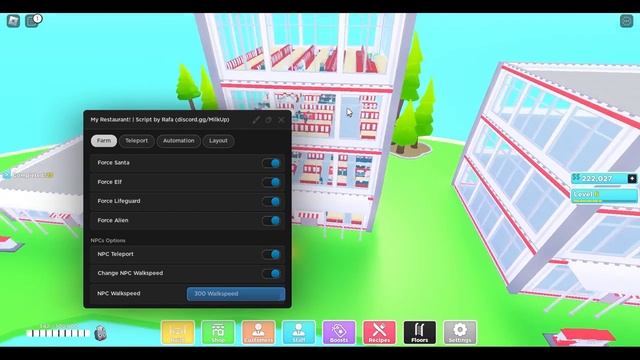Toggle the Change NPC Walkspeed switch
This screenshot has height=360, width=640.
point(271,273)
